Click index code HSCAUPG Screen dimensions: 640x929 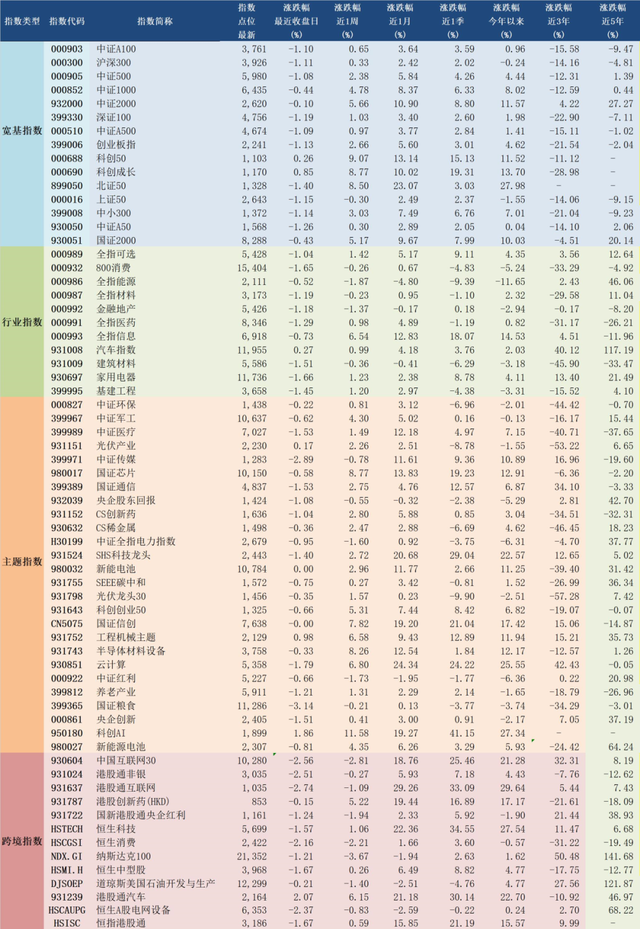[x=66, y=910]
